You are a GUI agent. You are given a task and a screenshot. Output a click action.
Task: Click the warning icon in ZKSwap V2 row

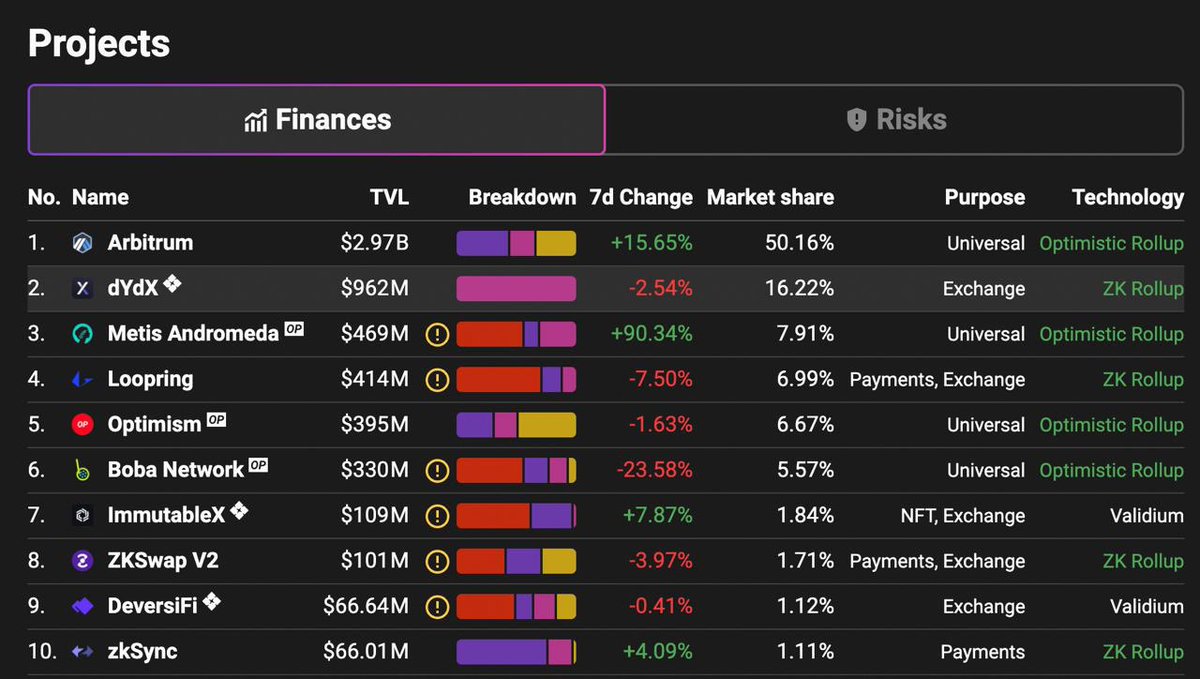coord(437,561)
